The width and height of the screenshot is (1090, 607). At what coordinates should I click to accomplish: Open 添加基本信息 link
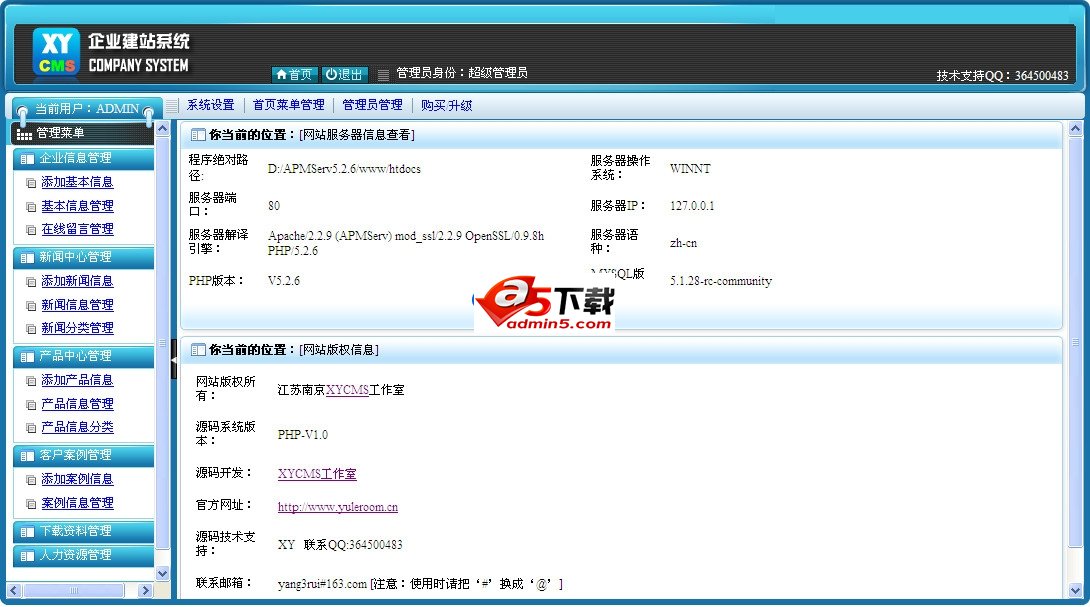pyautogui.click(x=77, y=182)
